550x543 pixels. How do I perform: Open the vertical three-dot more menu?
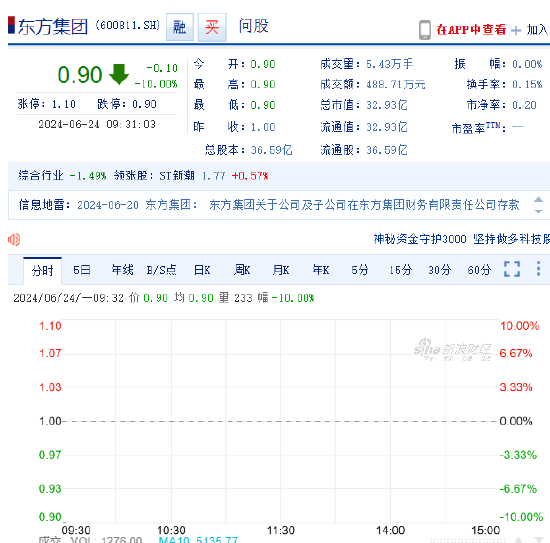pos(538,269)
